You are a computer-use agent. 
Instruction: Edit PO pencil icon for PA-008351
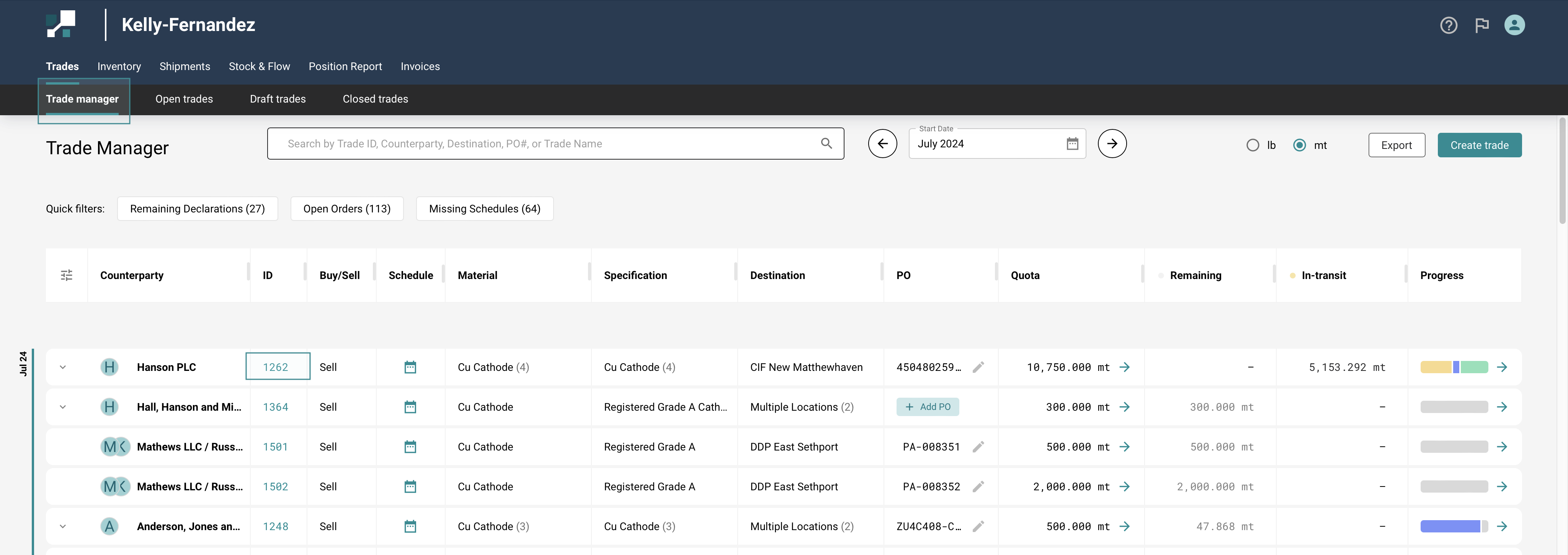[978, 447]
